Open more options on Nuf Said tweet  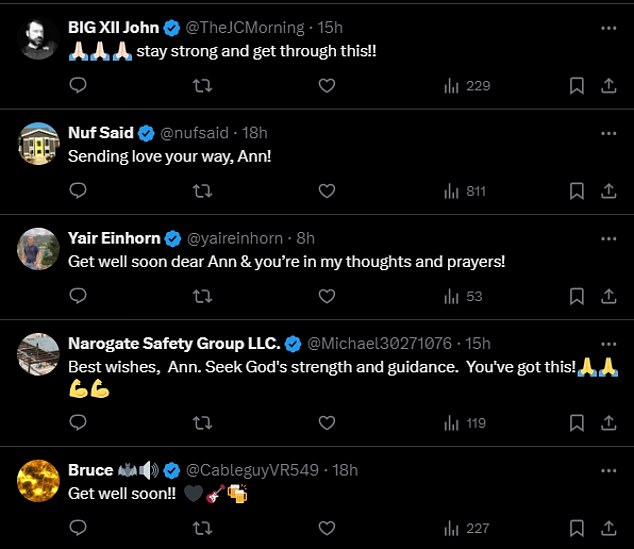[608, 133]
